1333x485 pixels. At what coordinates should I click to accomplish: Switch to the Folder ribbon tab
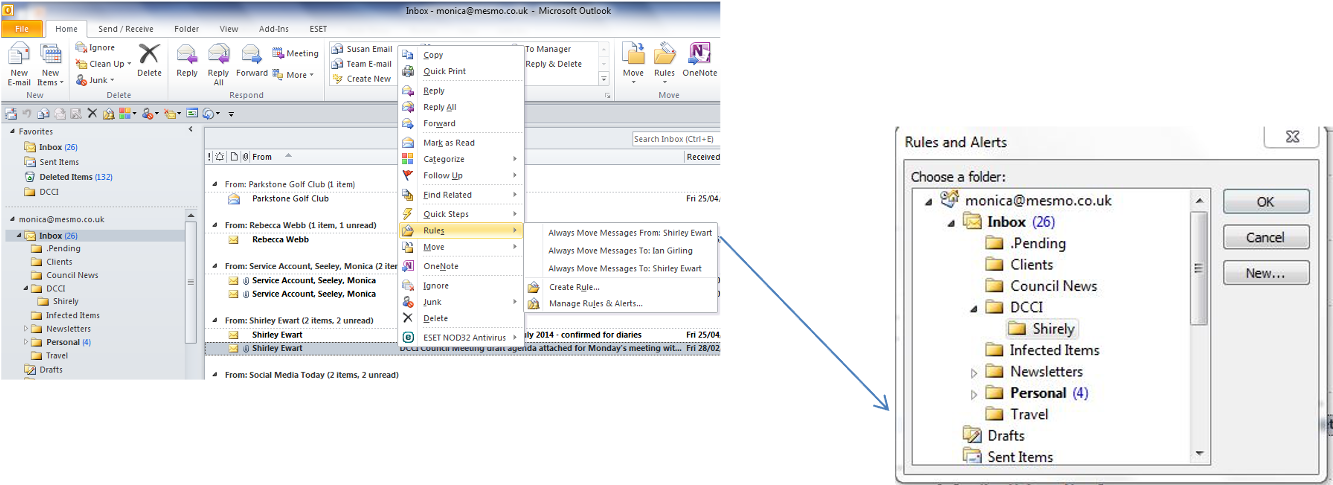coord(186,30)
